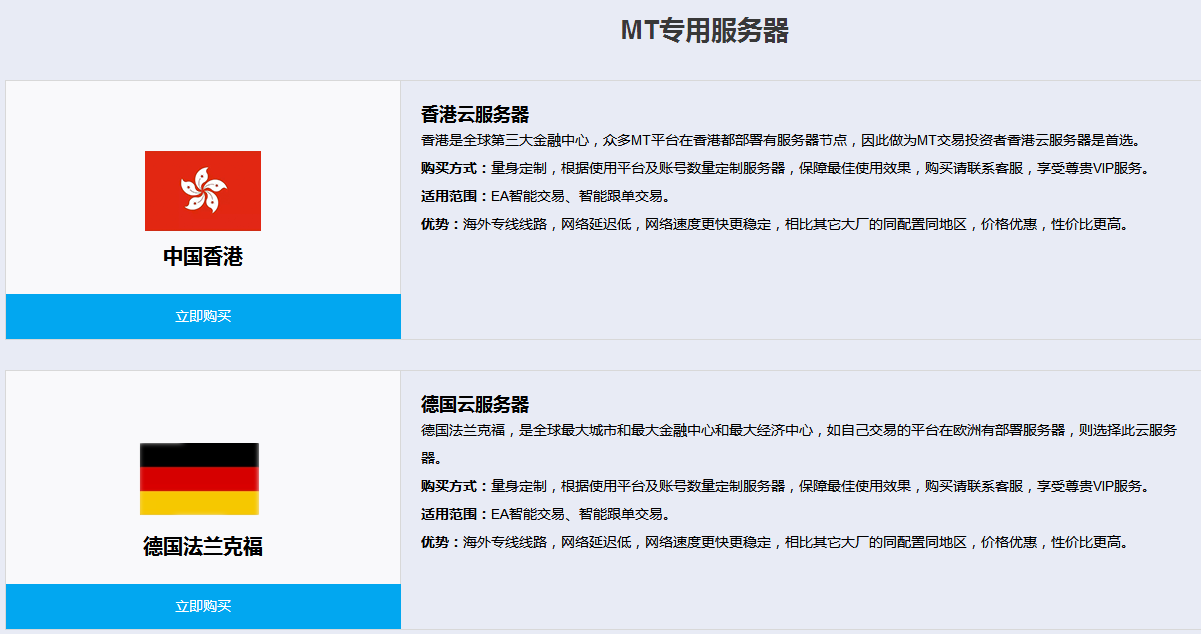The width and height of the screenshot is (1201, 634).
Task: Click the 购买方式 label in Germany section
Action: point(455,486)
